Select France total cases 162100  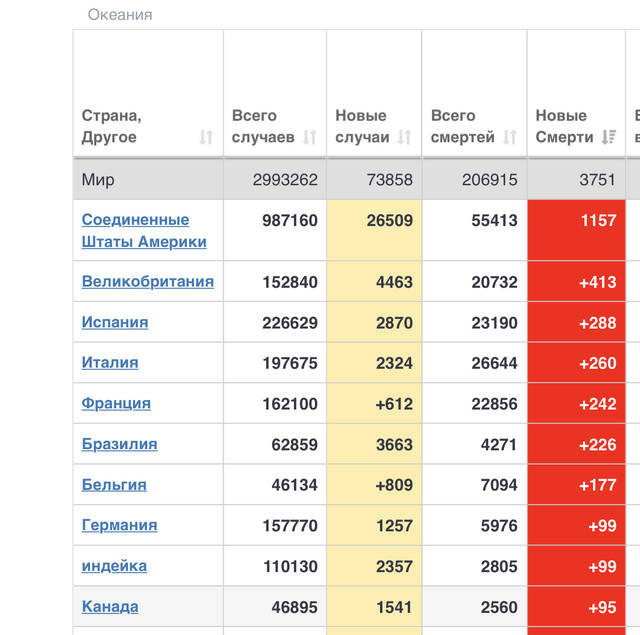pos(290,404)
